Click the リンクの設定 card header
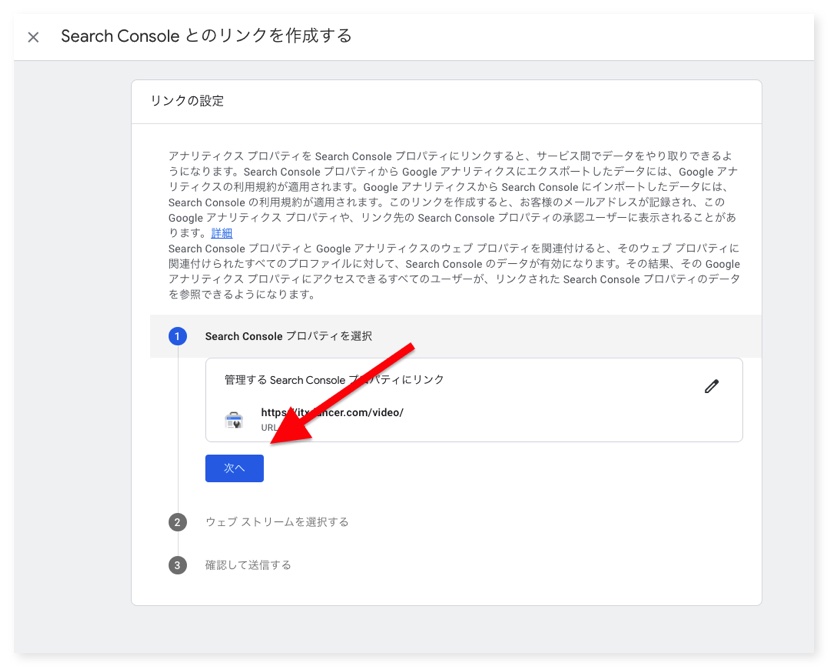This screenshot has width=828, height=667. 187,101
